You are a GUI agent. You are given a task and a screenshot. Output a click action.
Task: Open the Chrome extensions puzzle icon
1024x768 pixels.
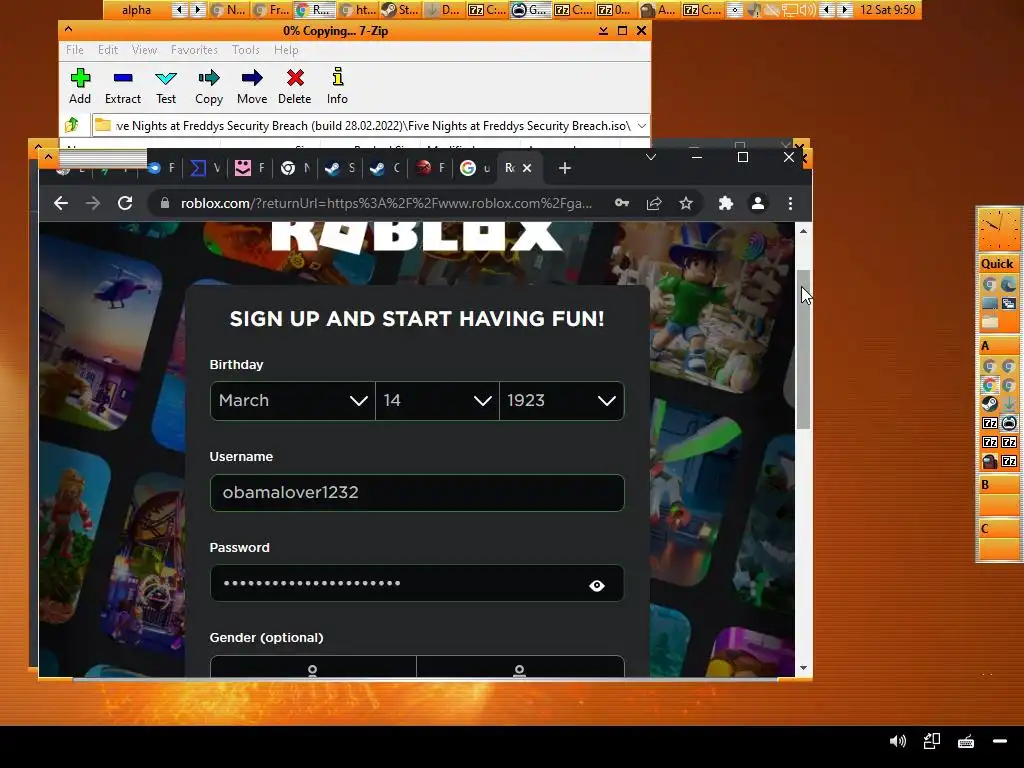[x=726, y=203]
